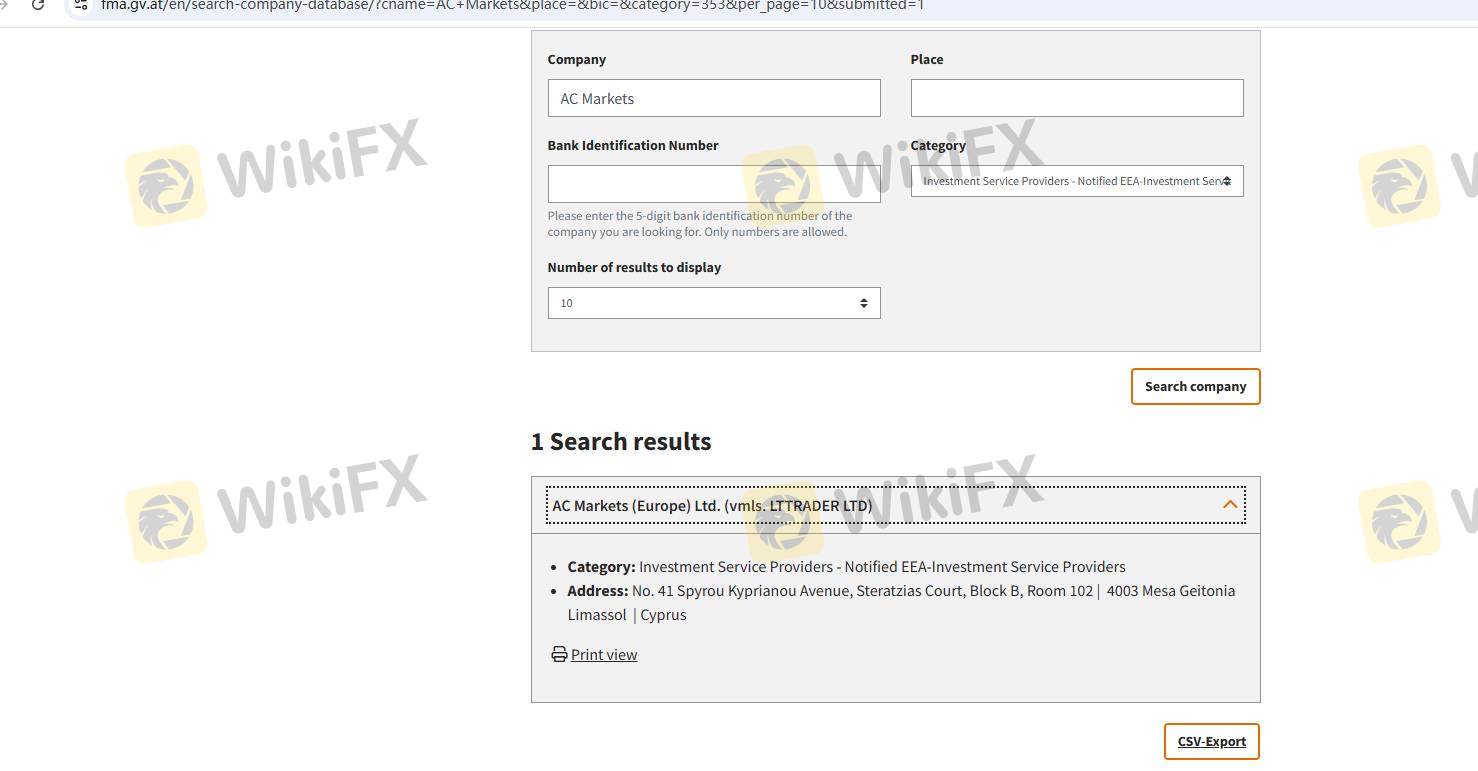The width and height of the screenshot is (1478, 771).
Task: Reload the page with the browser refresh icon
Action: pos(38,5)
